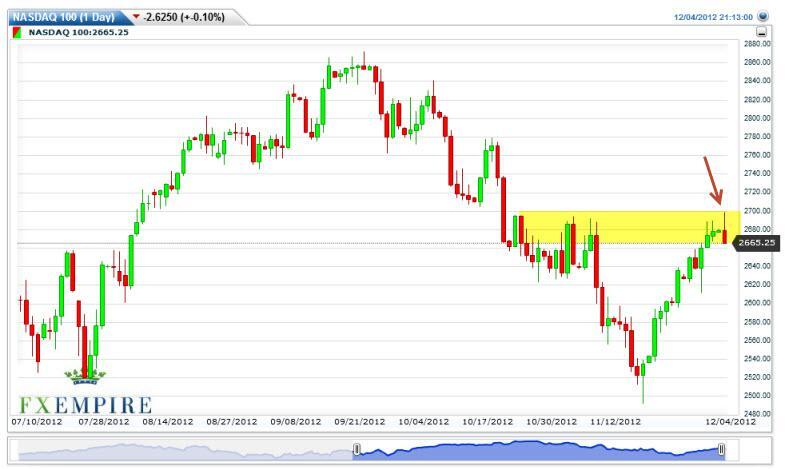Click the 07/28/2012 date axis label

(104, 422)
